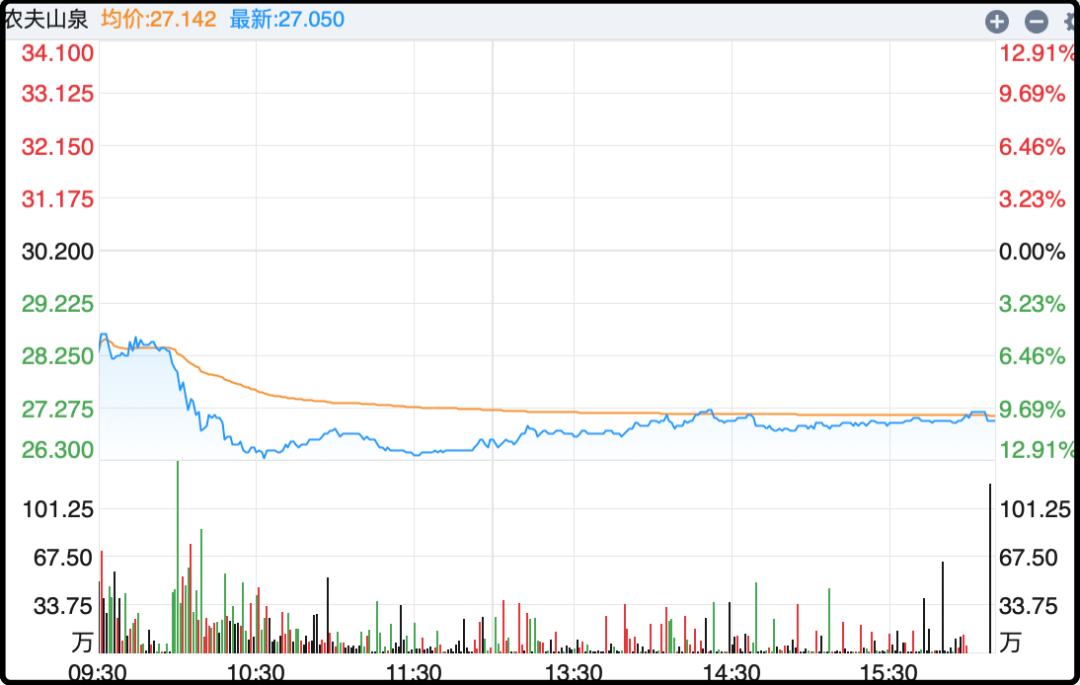Click the 10:30 time axis label
The width and height of the screenshot is (1080, 685).
(x=256, y=671)
